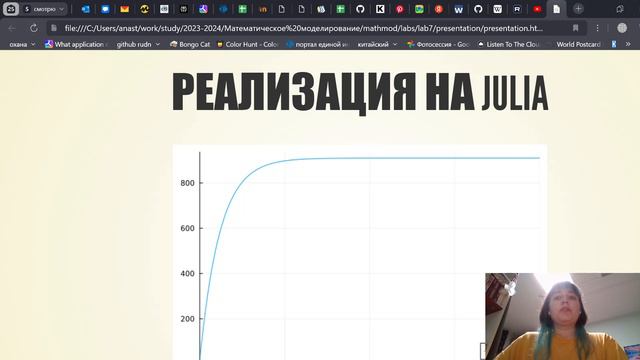This screenshot has width=640, height=360.
Task: Switch to the green landscape picture tab
Action: pos(419,9)
